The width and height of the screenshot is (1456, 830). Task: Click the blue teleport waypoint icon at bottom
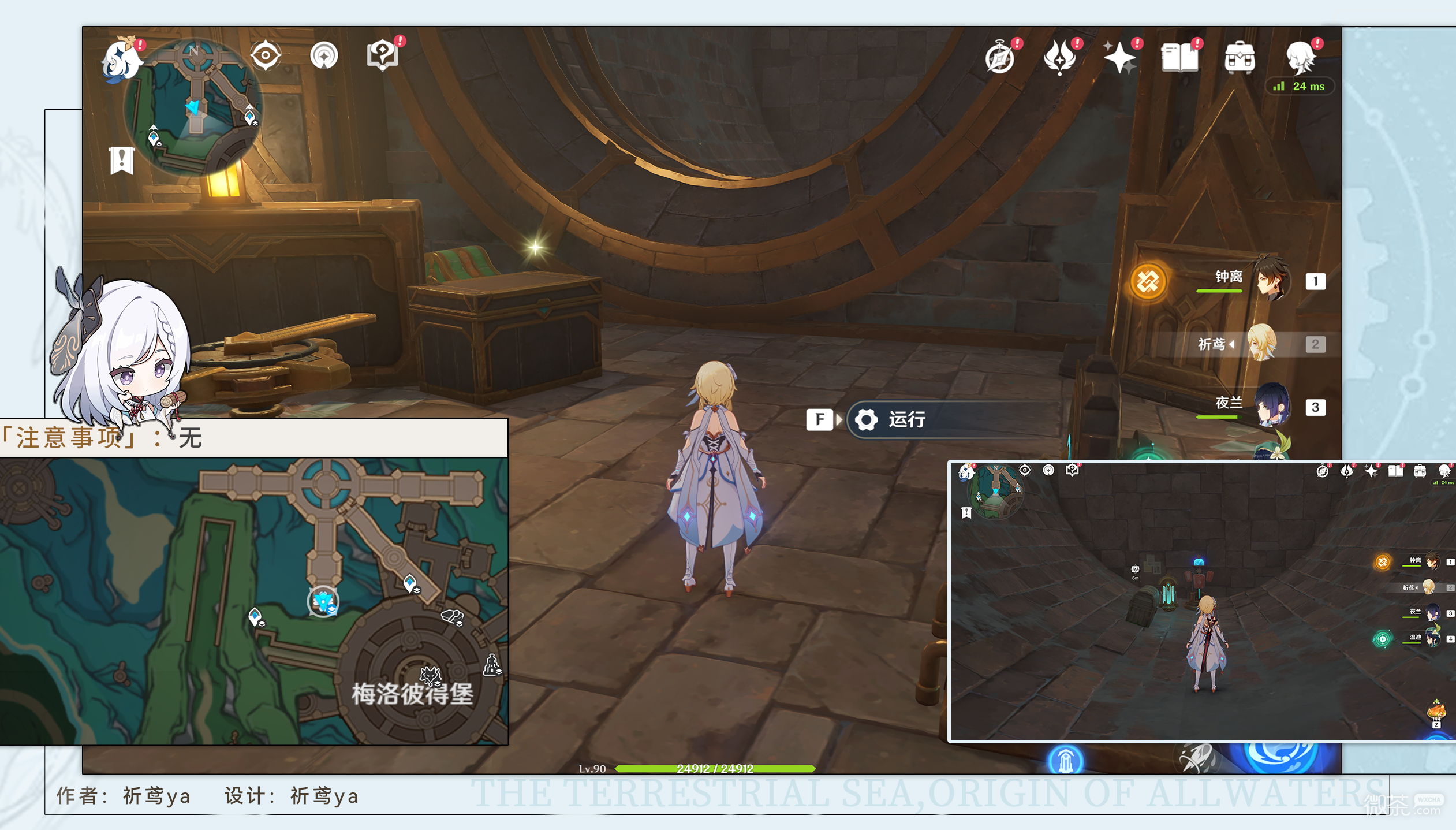click(1065, 760)
